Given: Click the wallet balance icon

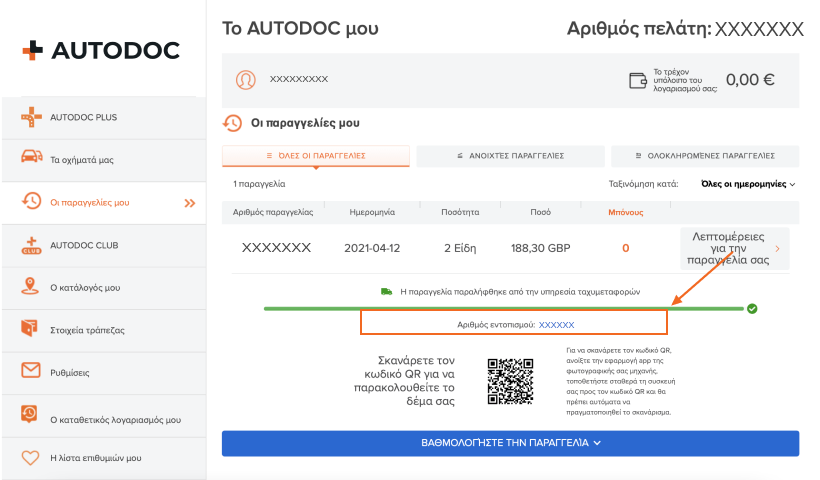Looking at the screenshot, I should click(x=637, y=81).
